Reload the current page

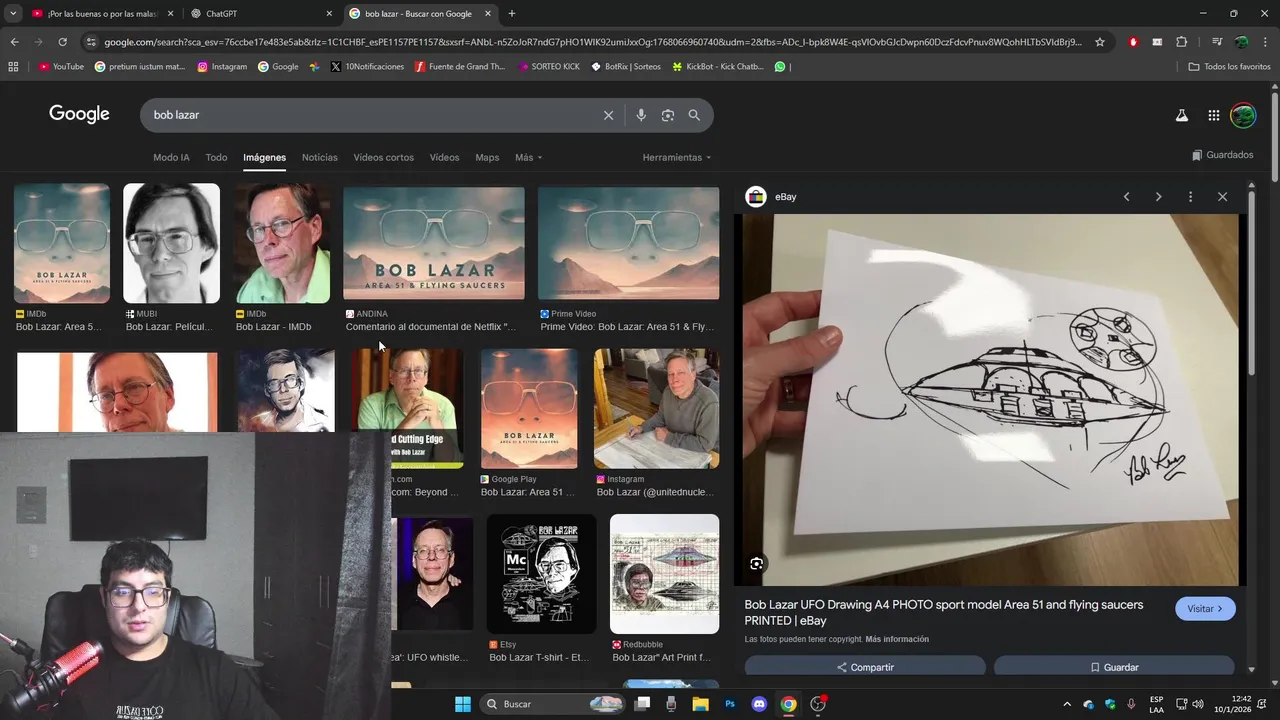point(62,42)
